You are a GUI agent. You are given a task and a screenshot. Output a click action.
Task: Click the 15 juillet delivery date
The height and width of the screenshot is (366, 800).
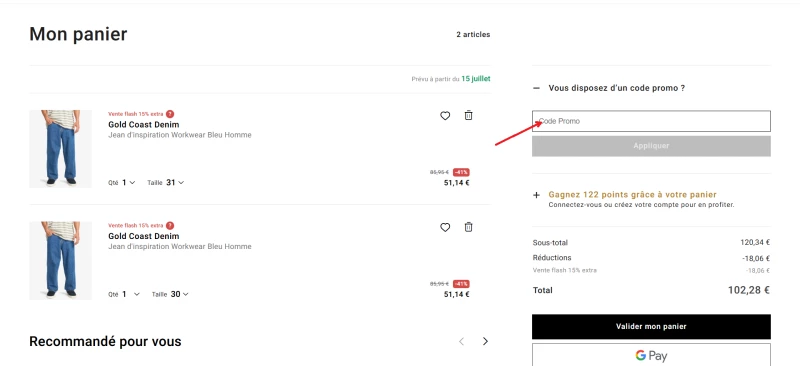476,79
